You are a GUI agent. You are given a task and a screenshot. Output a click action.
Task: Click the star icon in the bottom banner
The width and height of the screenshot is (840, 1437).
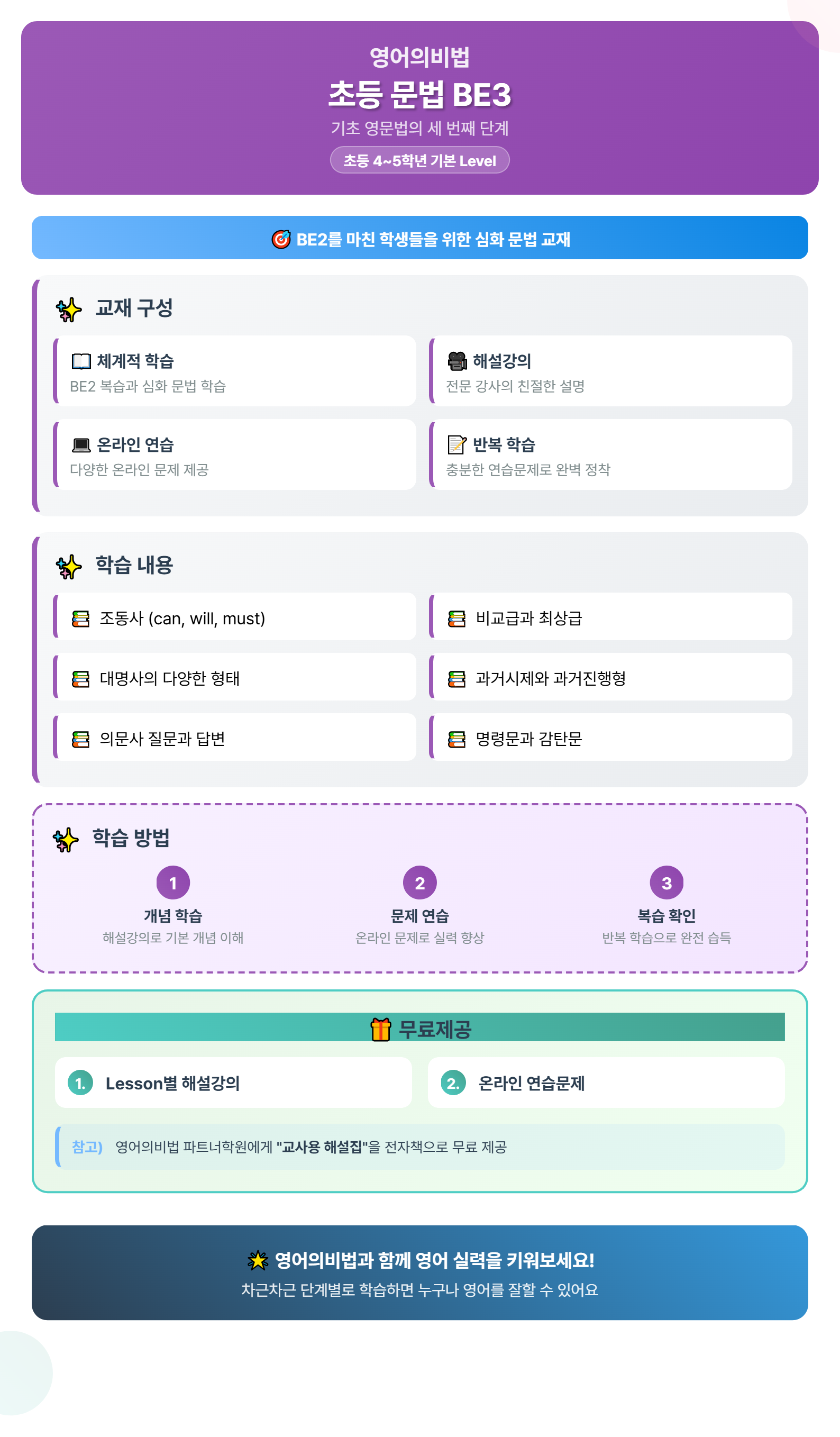pyautogui.click(x=258, y=1260)
